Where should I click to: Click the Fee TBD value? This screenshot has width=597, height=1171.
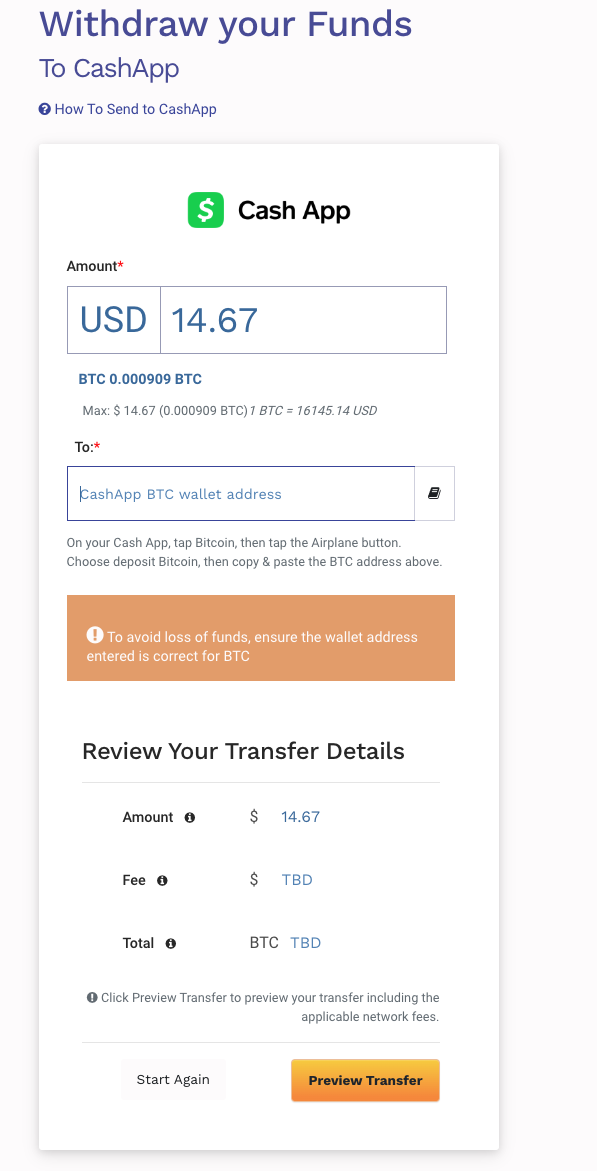tap(297, 880)
